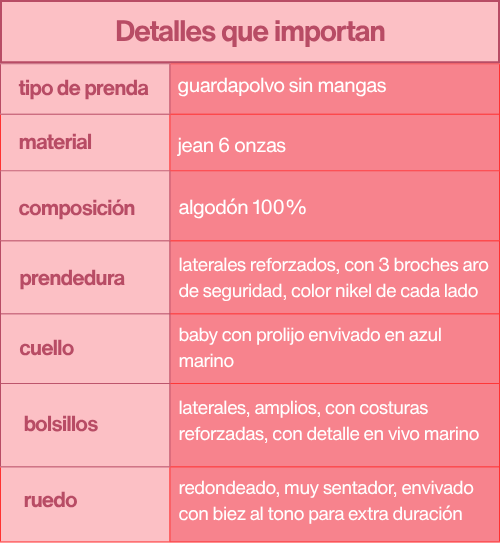The height and width of the screenshot is (550, 500).
Task: Click the 'jean 6 onzas' value
Action: 232,146
